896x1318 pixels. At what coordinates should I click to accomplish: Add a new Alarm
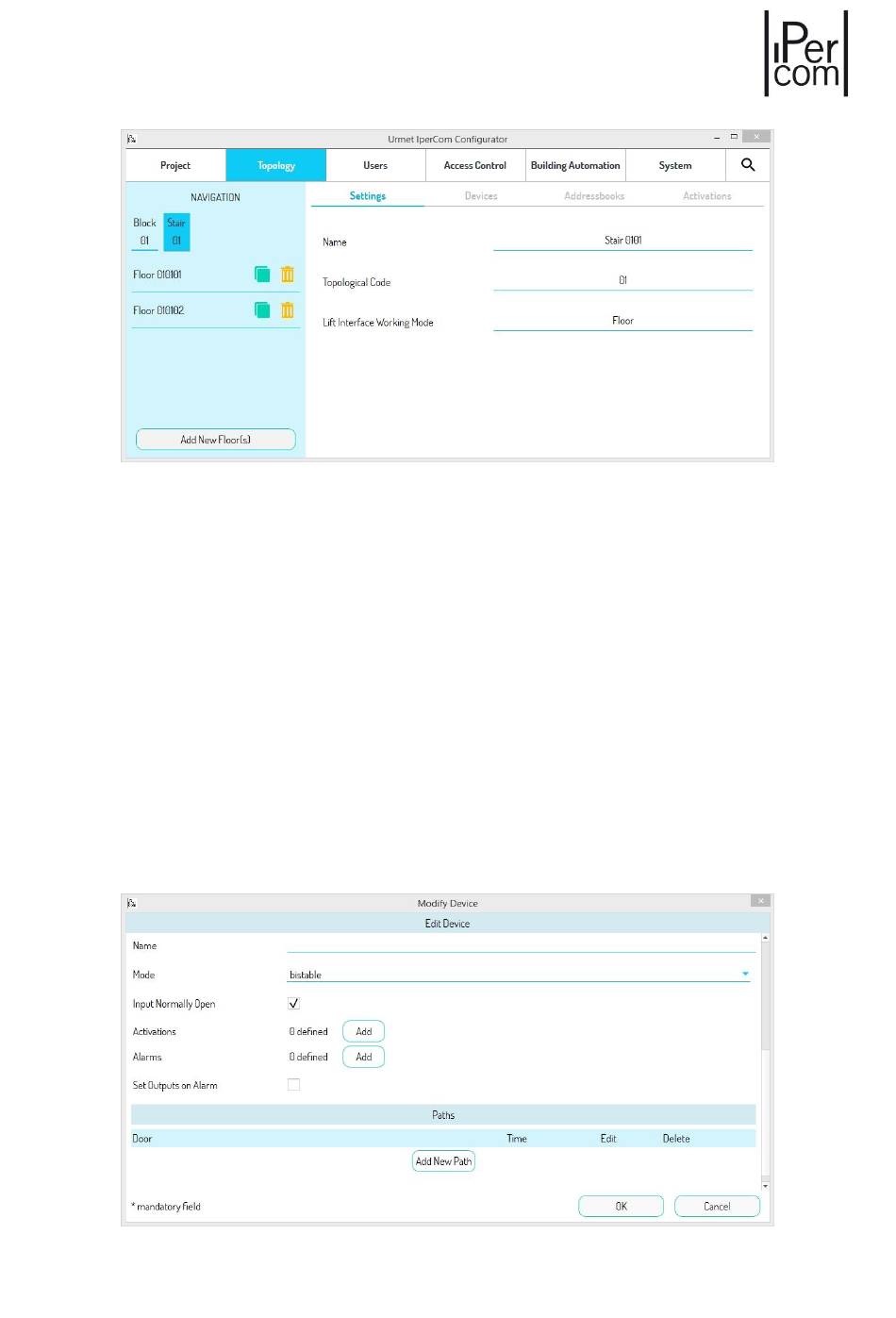[x=363, y=1058]
